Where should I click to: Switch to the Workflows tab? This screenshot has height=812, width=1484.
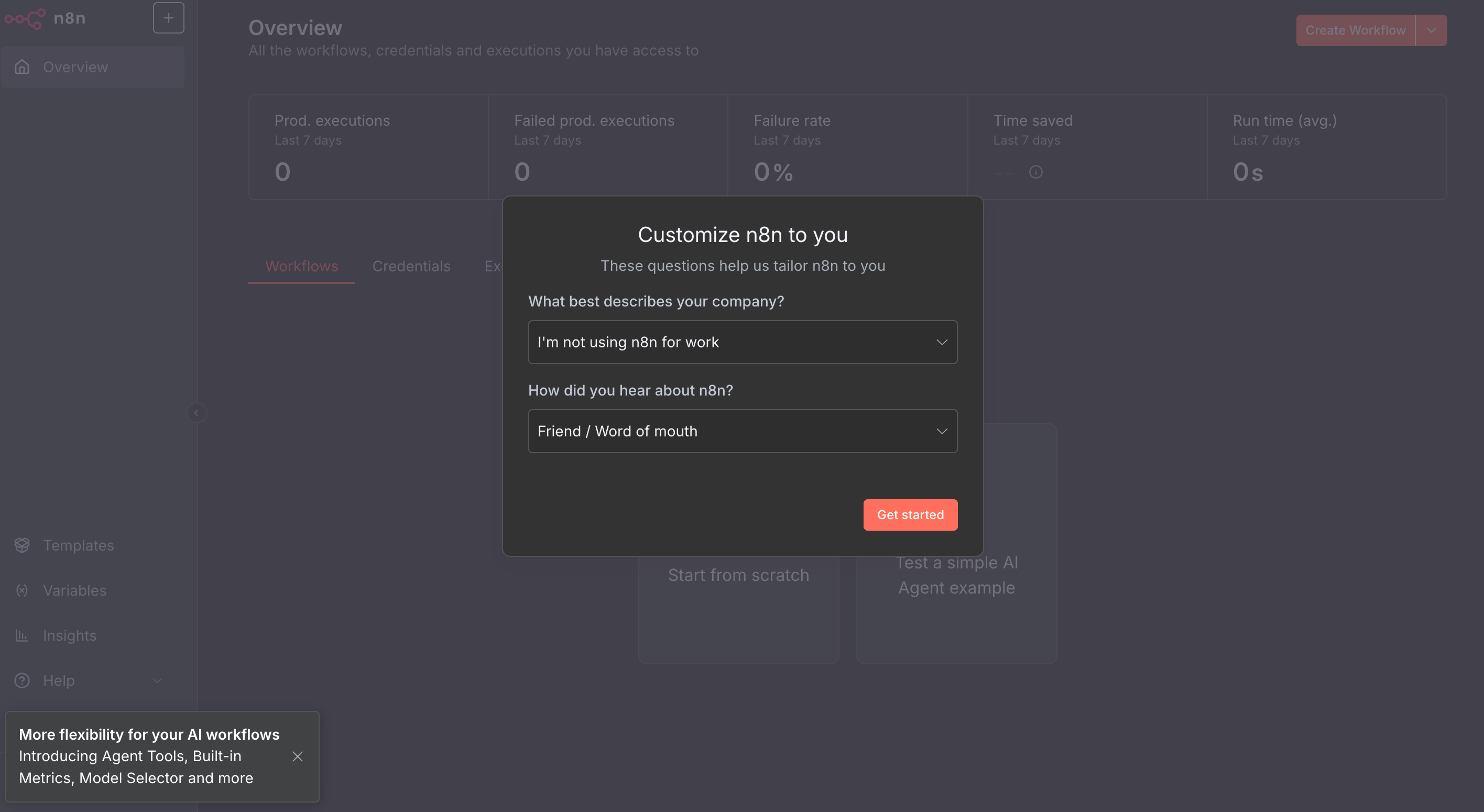coord(301,266)
